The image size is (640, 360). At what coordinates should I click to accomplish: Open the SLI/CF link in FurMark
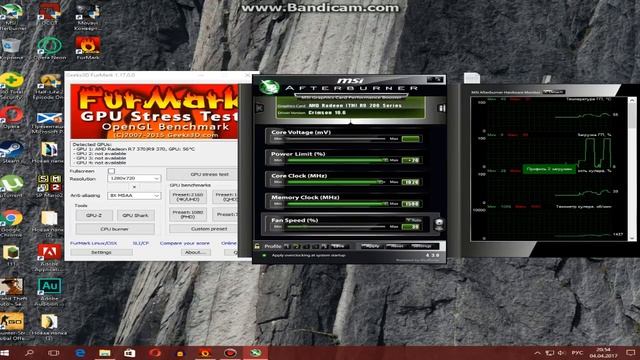point(141,243)
